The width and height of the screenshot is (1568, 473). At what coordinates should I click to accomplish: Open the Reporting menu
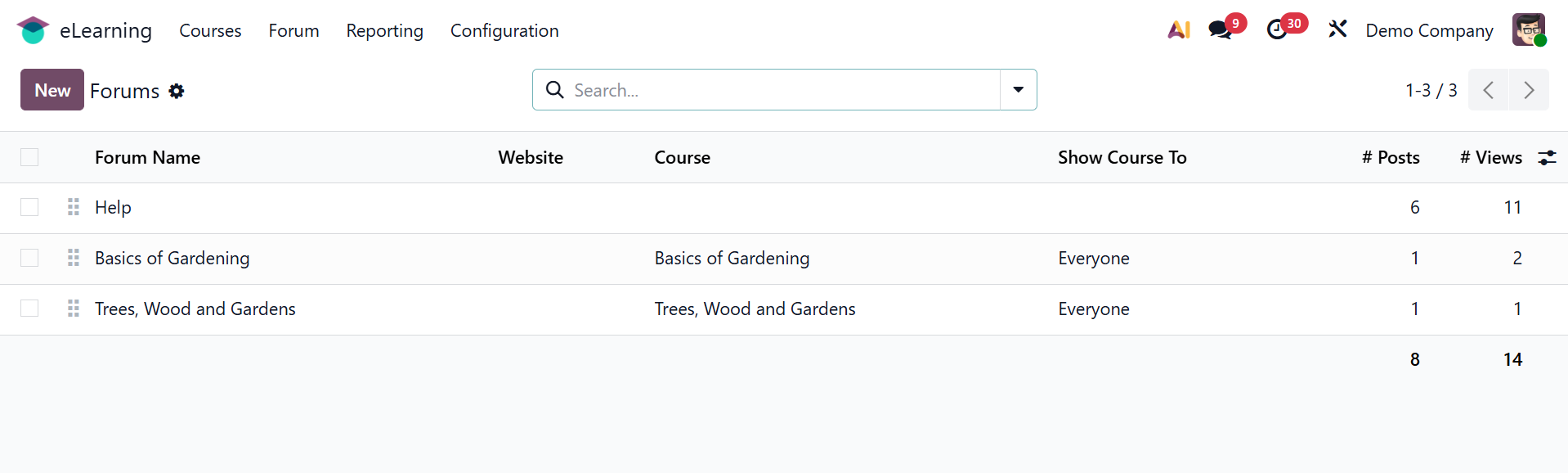coord(384,31)
